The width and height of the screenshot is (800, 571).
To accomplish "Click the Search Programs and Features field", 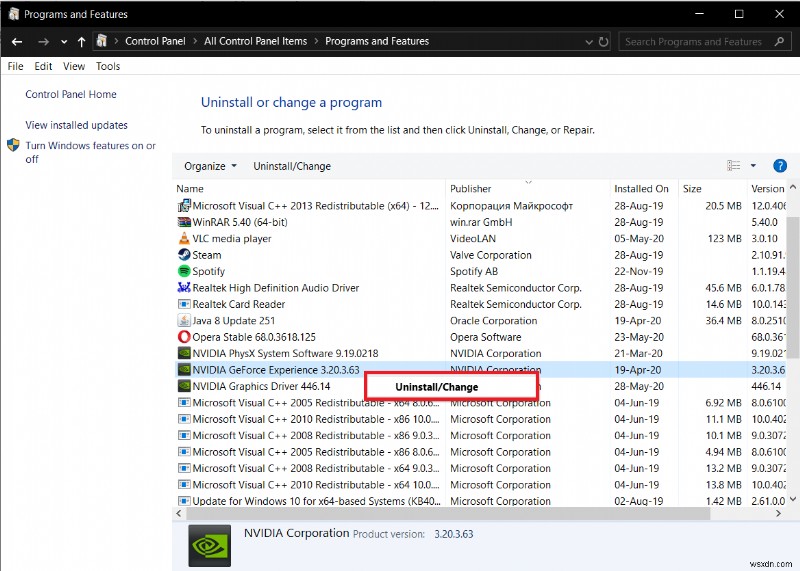I will click(703, 42).
